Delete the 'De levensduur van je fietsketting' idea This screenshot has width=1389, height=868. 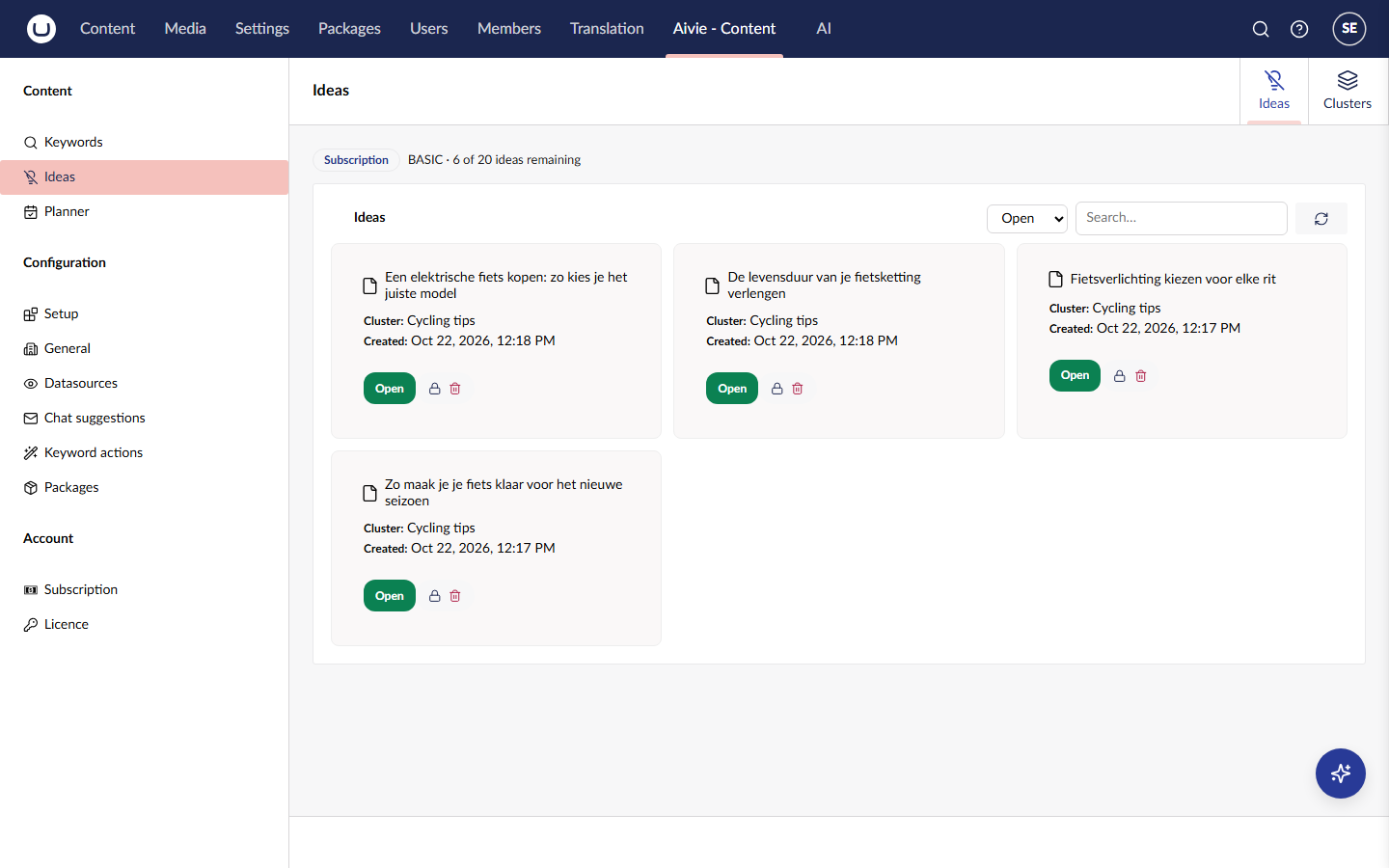click(x=798, y=389)
